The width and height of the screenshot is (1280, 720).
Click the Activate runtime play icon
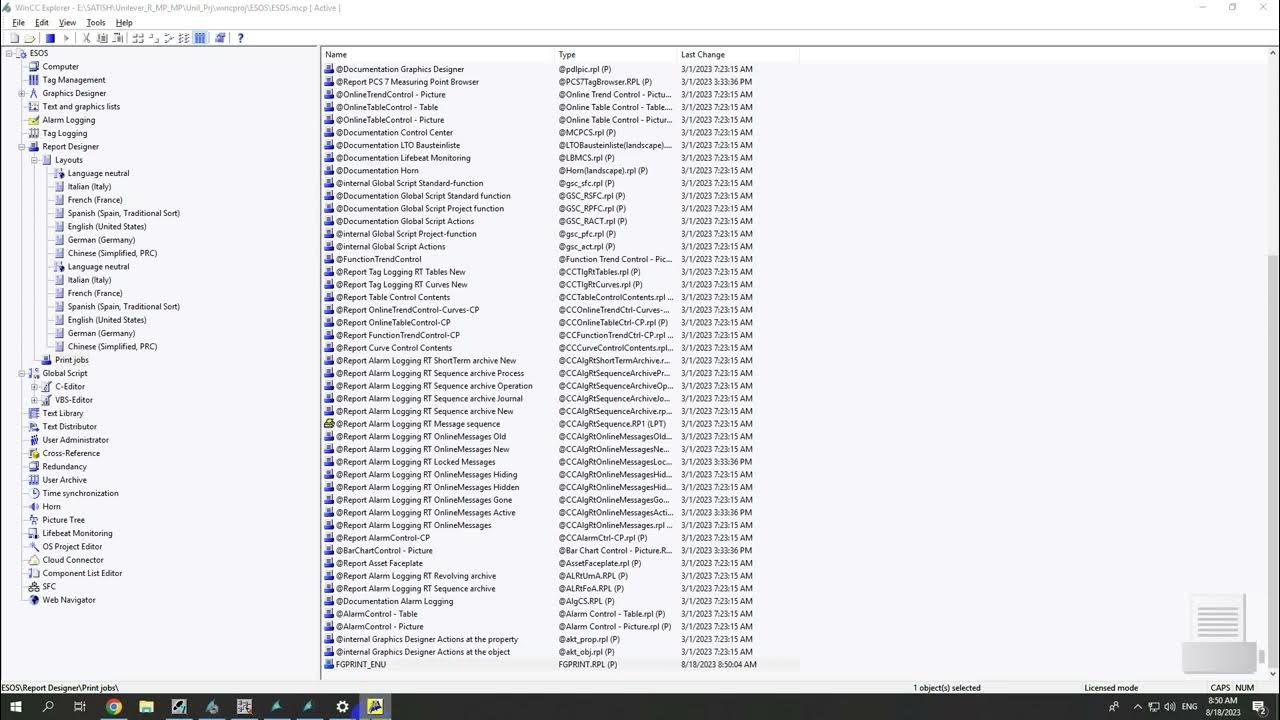[x=66, y=38]
